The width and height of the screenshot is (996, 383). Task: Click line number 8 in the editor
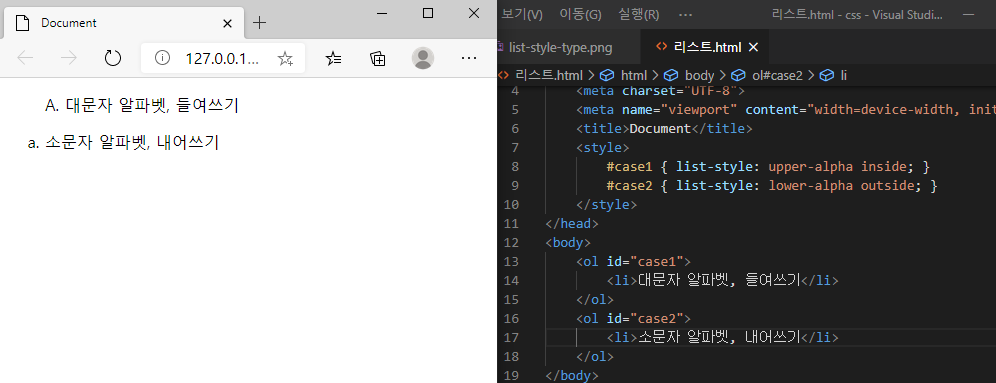pyautogui.click(x=515, y=166)
